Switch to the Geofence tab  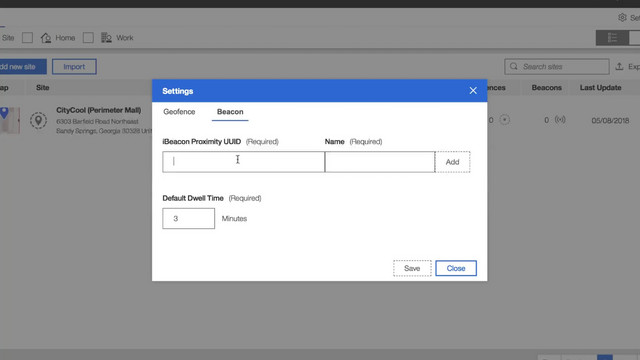(179, 111)
